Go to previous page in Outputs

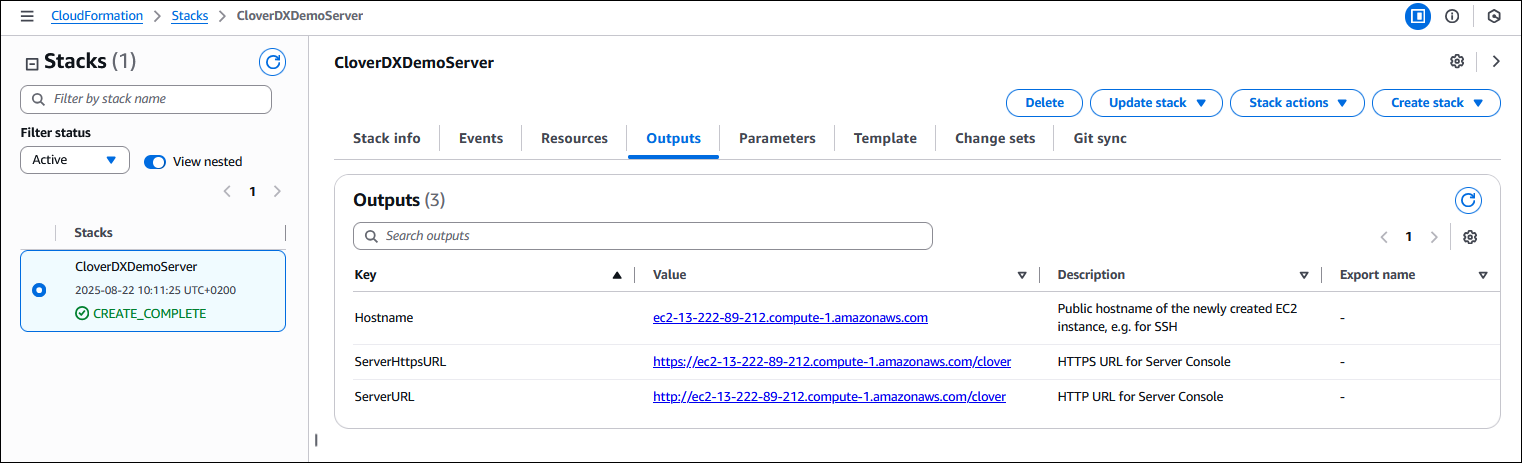point(1384,237)
